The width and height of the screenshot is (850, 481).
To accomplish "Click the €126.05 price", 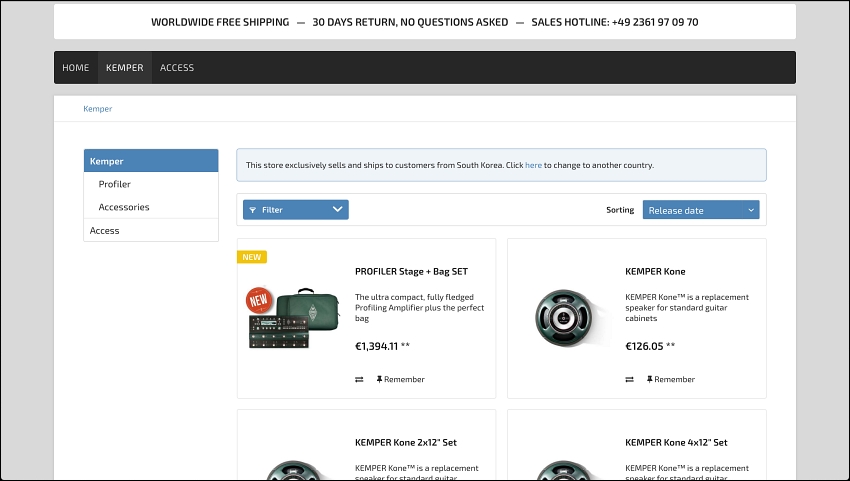I will [x=644, y=346].
